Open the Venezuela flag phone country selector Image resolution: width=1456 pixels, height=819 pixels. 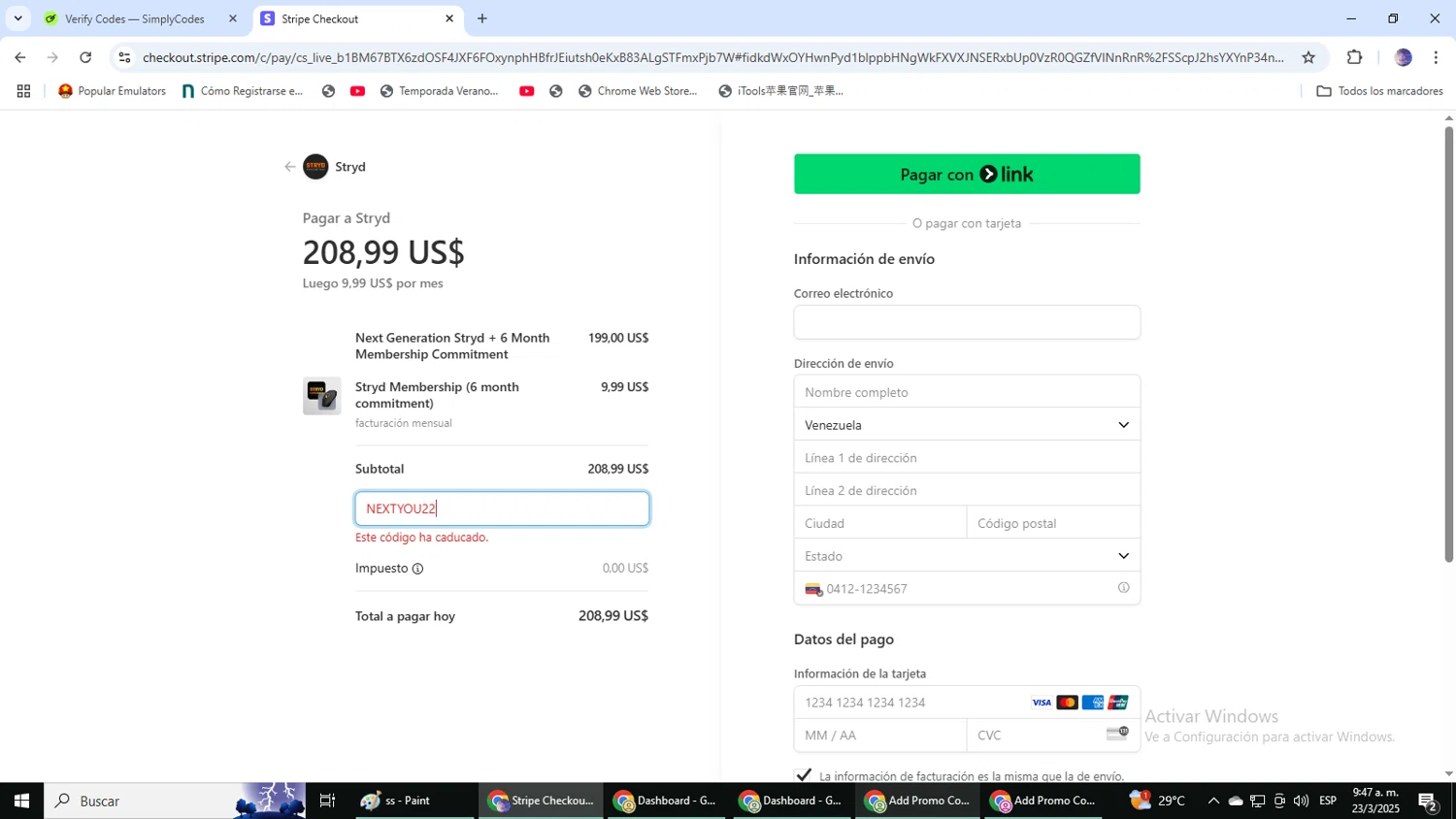813,589
